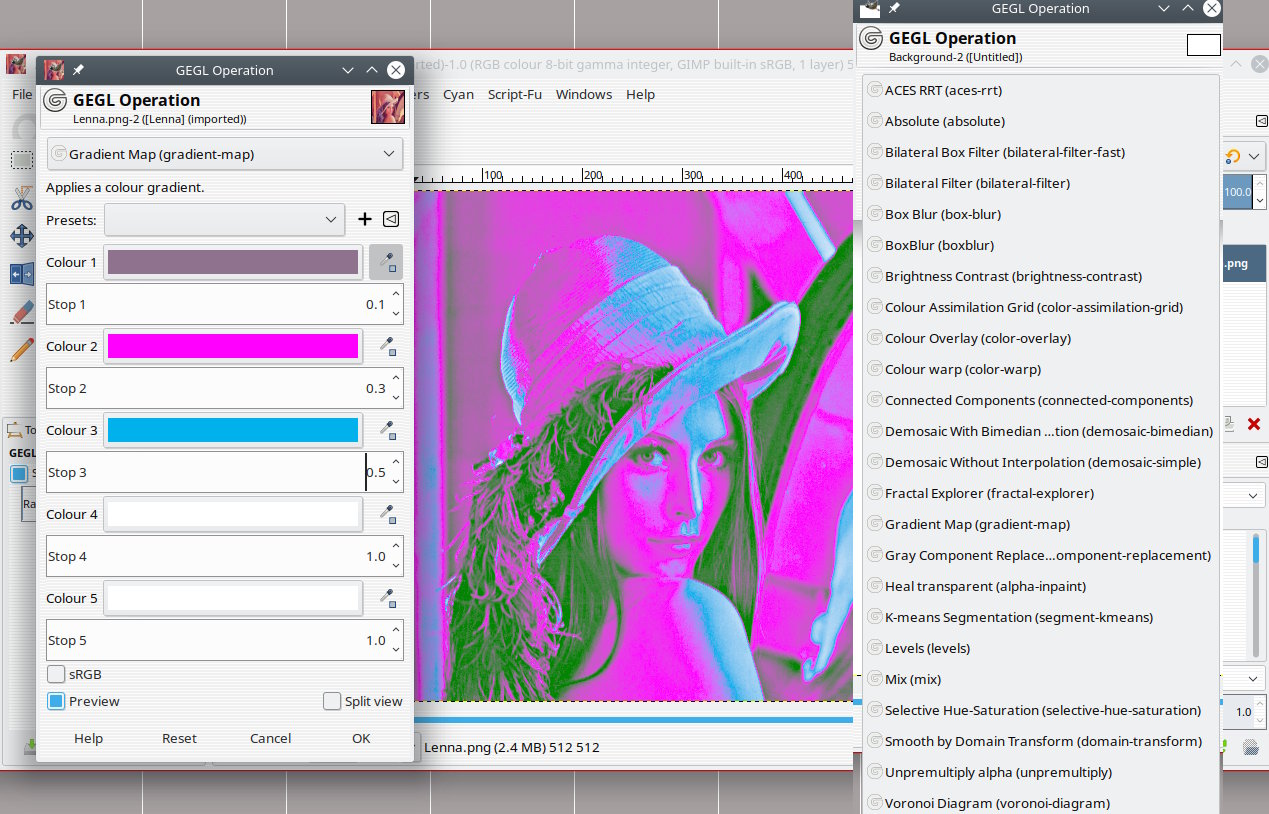Image resolution: width=1269 pixels, height=814 pixels.
Task: Open the Windows menu
Action: 584,94
